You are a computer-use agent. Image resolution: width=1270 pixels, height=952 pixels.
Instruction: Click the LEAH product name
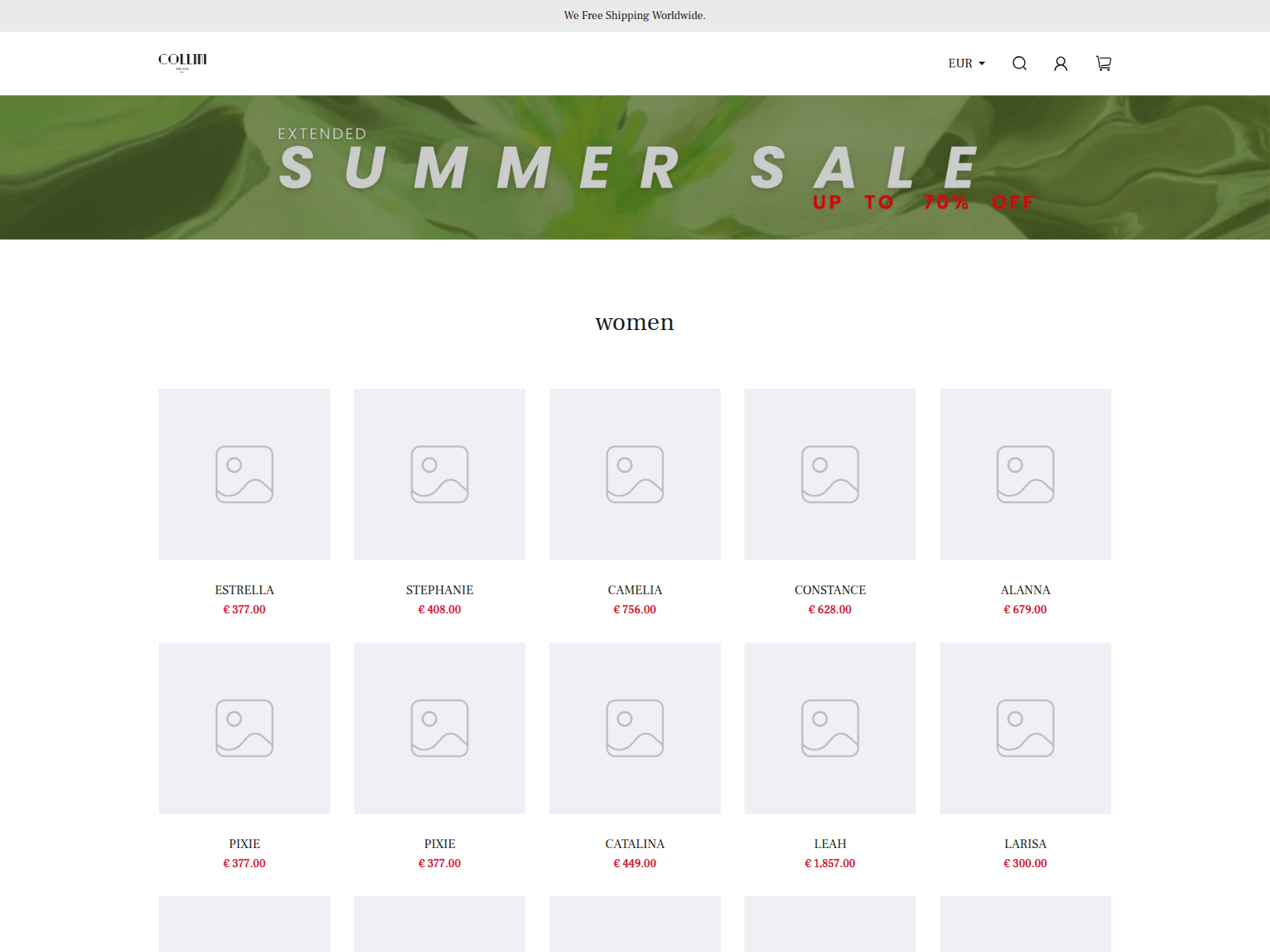click(x=830, y=844)
